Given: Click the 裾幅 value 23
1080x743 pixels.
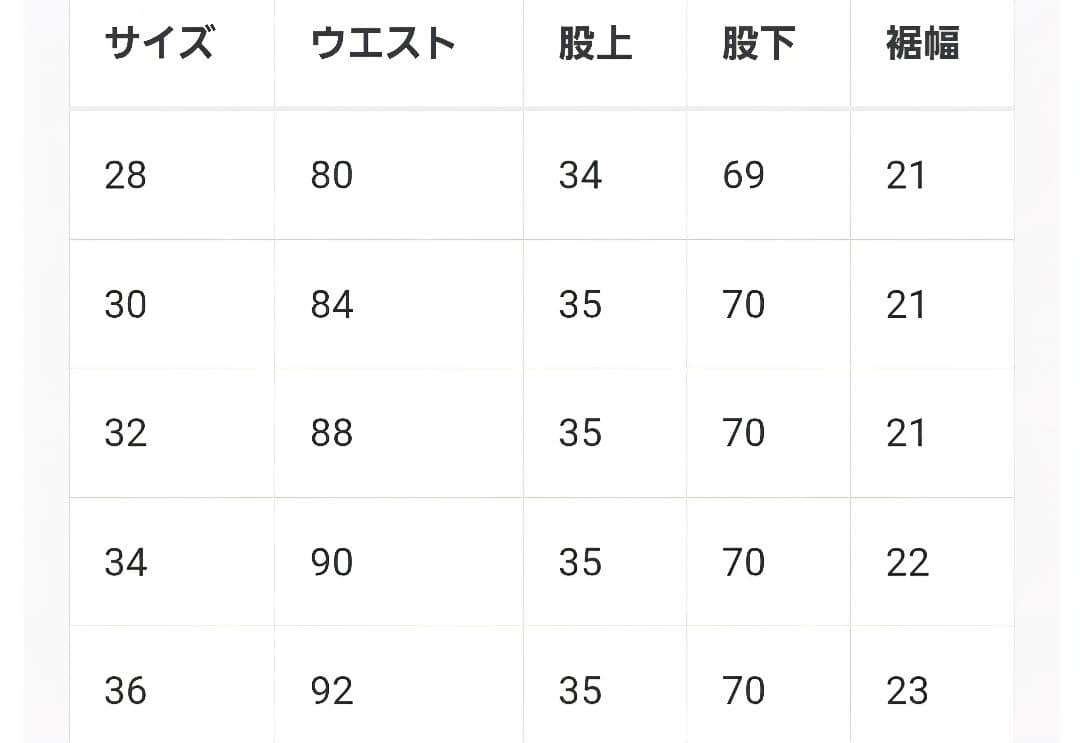Looking at the screenshot, I should 907,691.
